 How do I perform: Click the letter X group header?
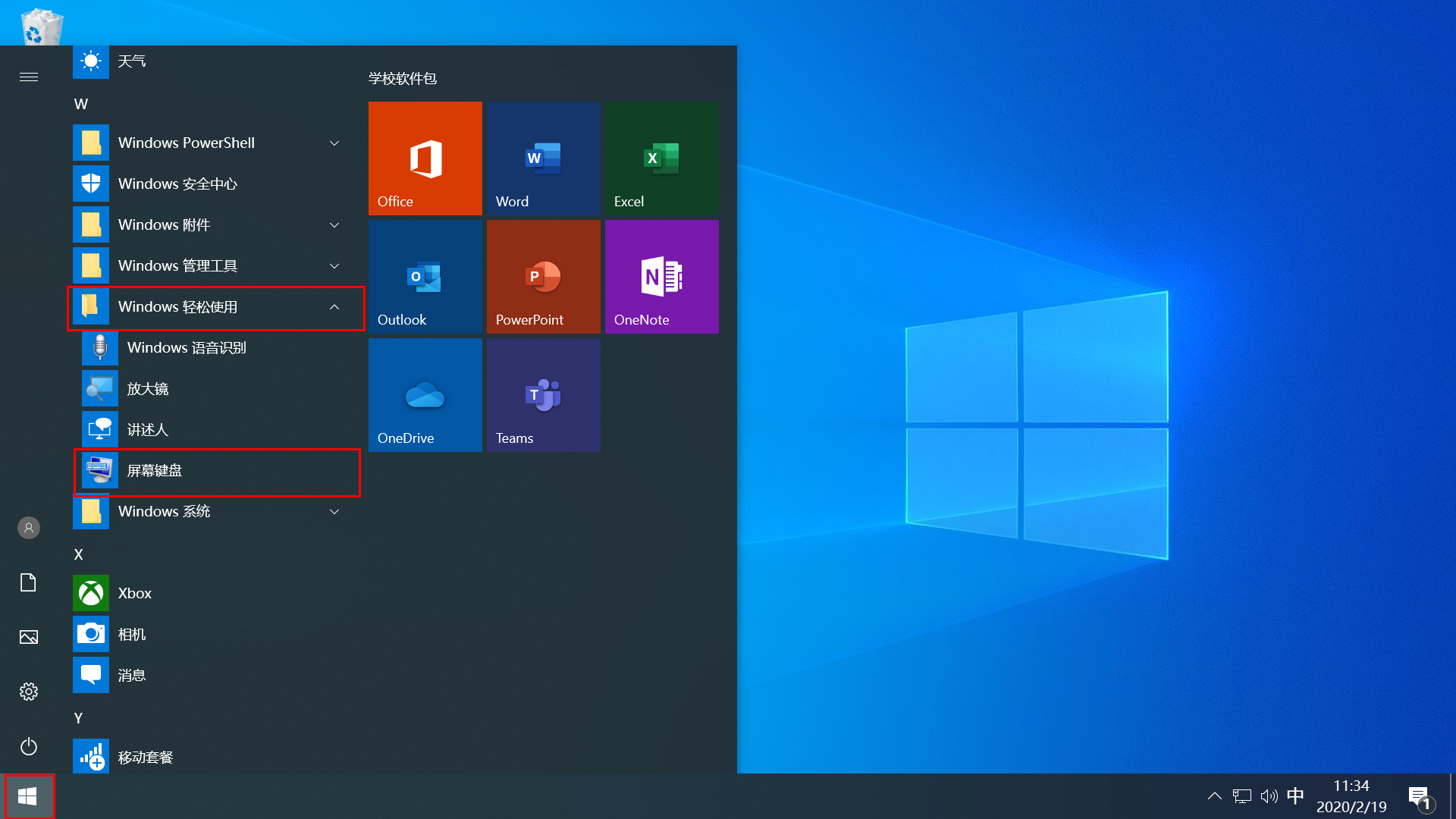(x=79, y=554)
